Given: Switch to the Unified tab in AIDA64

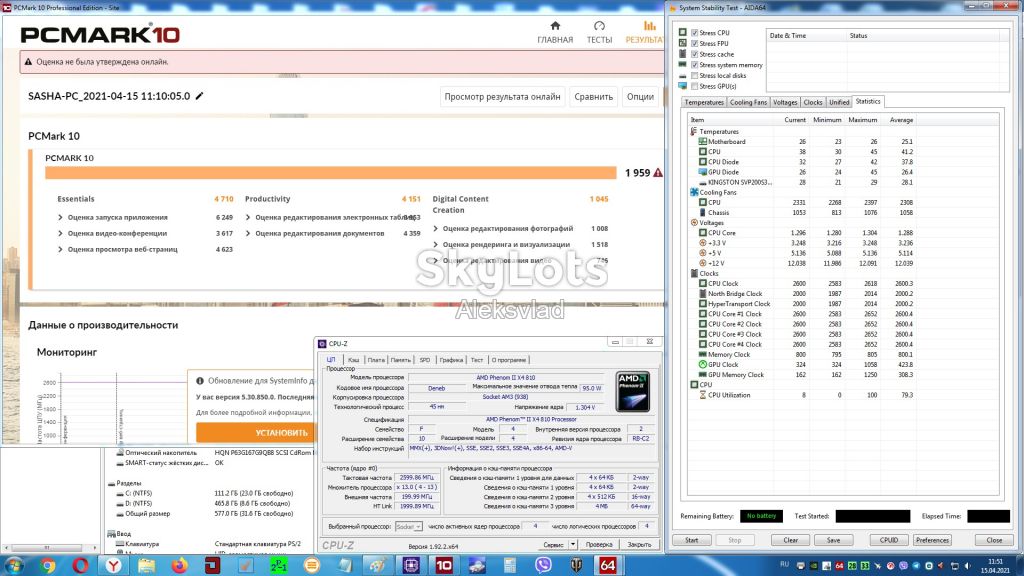Looking at the screenshot, I should 839,102.
